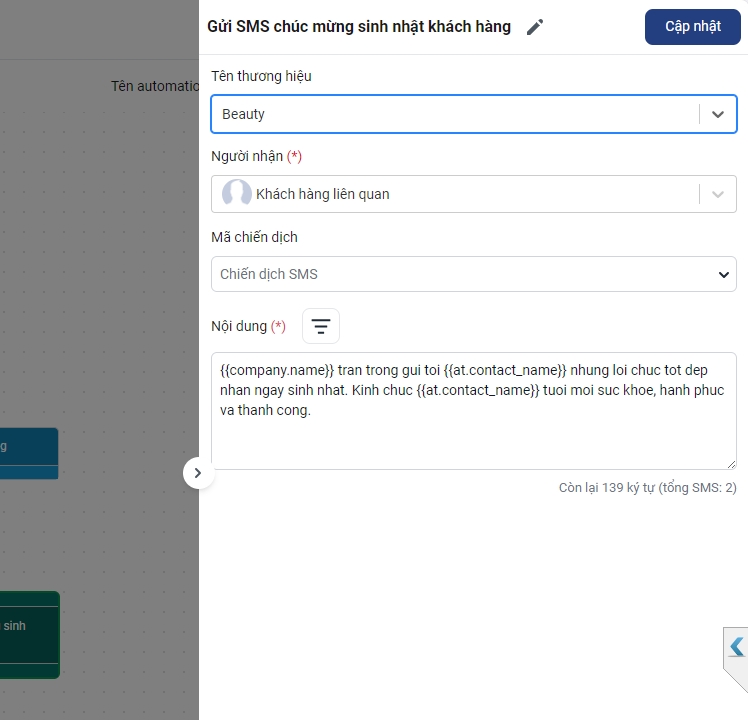
Task: Expand the Tên thương hiệu dropdown chevron
Action: tap(717, 114)
